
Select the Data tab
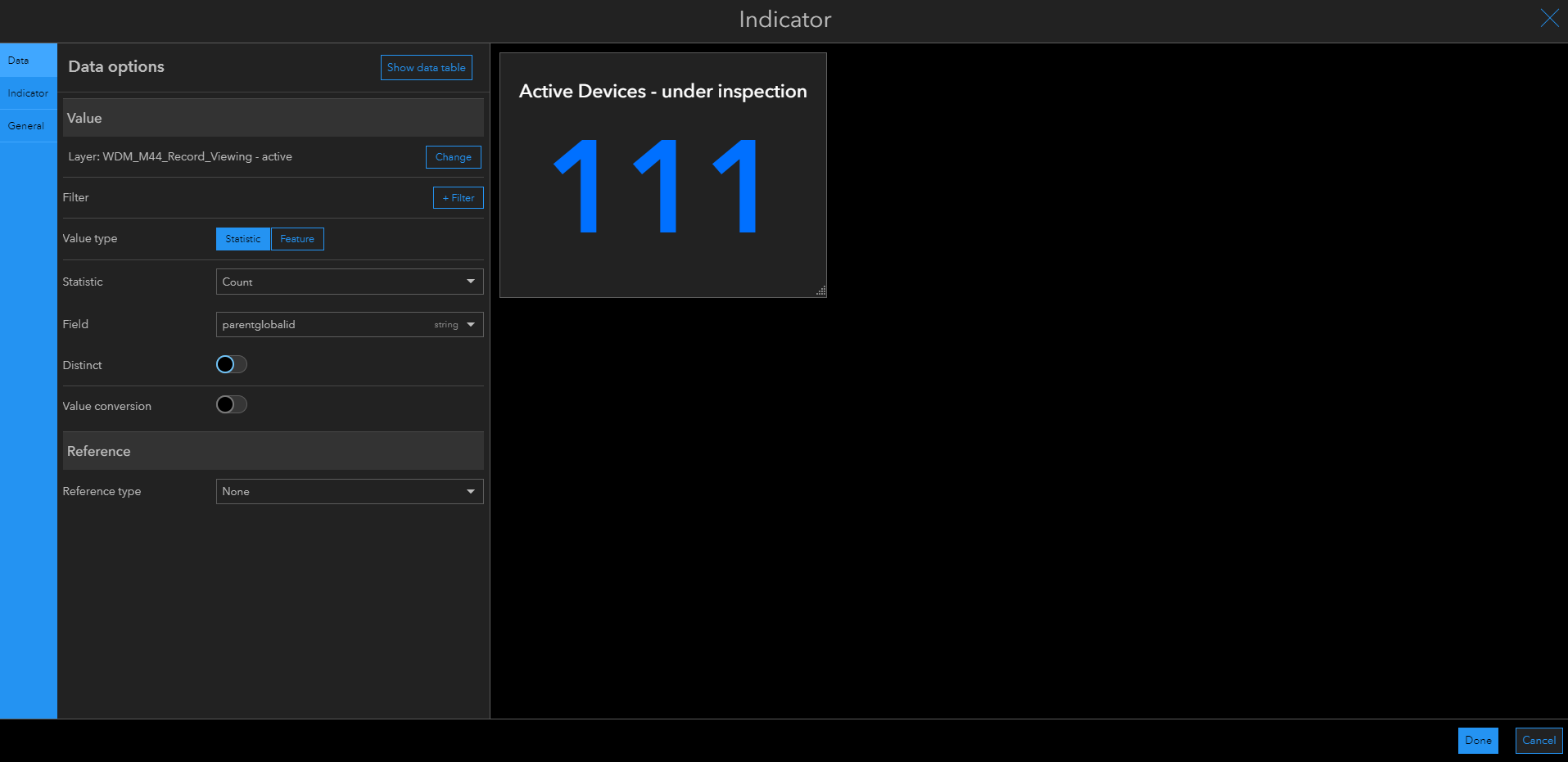(x=16, y=60)
